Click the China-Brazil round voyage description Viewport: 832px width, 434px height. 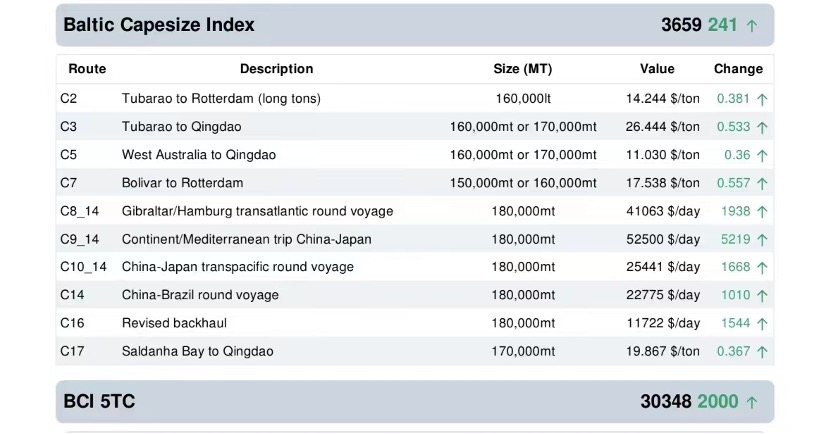coord(200,295)
